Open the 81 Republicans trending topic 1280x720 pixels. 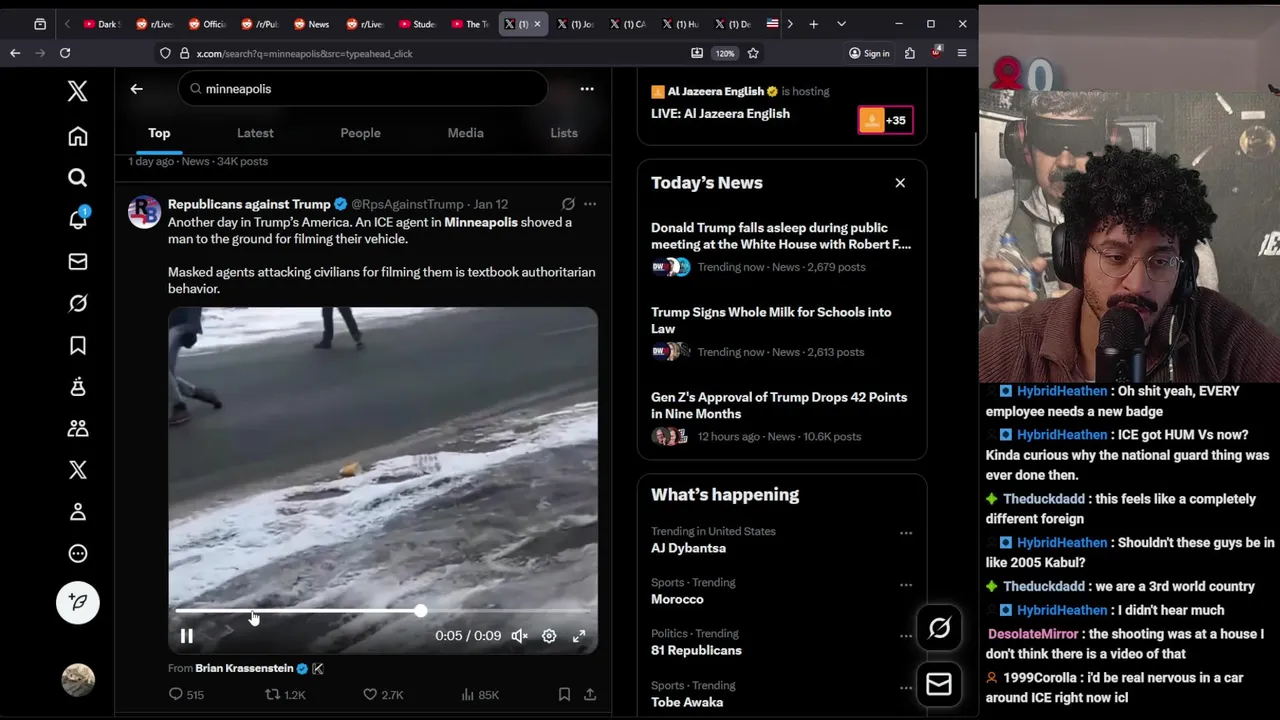696,650
